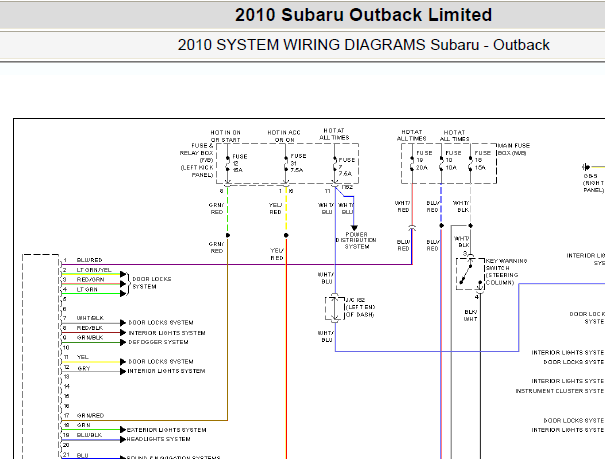The image size is (605, 459).
Task: Select the 'HOT IN ACC OR ON' label
Action: pyautogui.click(x=284, y=136)
